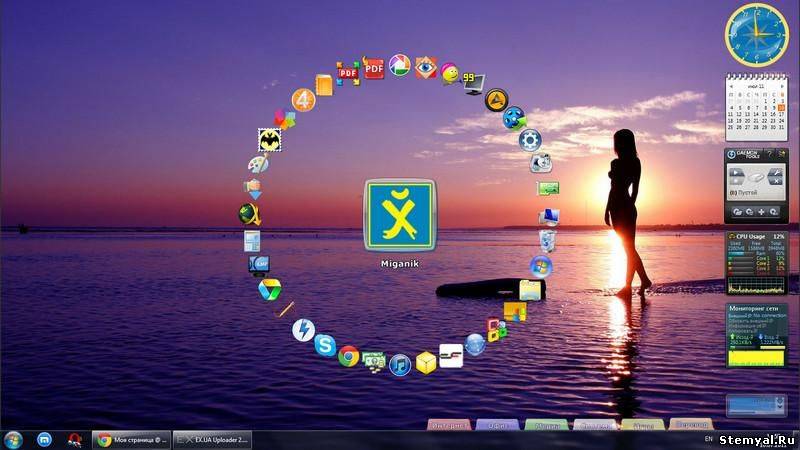Viewport: 800px width, 450px height.
Task: Go to previous month in calendar gadget
Action: click(x=732, y=86)
